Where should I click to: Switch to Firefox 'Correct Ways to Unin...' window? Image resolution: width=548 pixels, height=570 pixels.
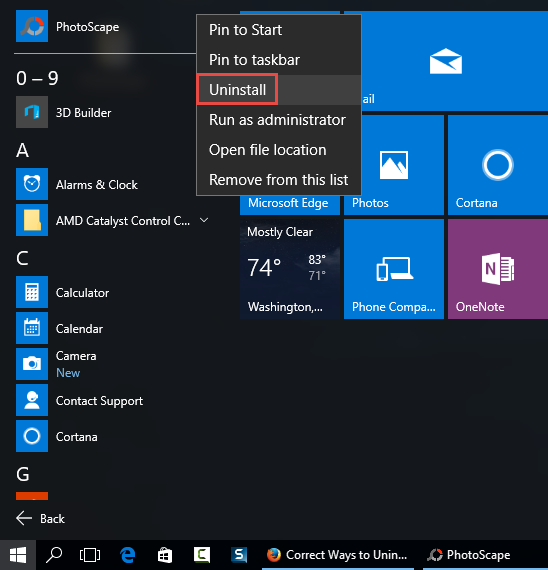pyautogui.click(x=338, y=555)
